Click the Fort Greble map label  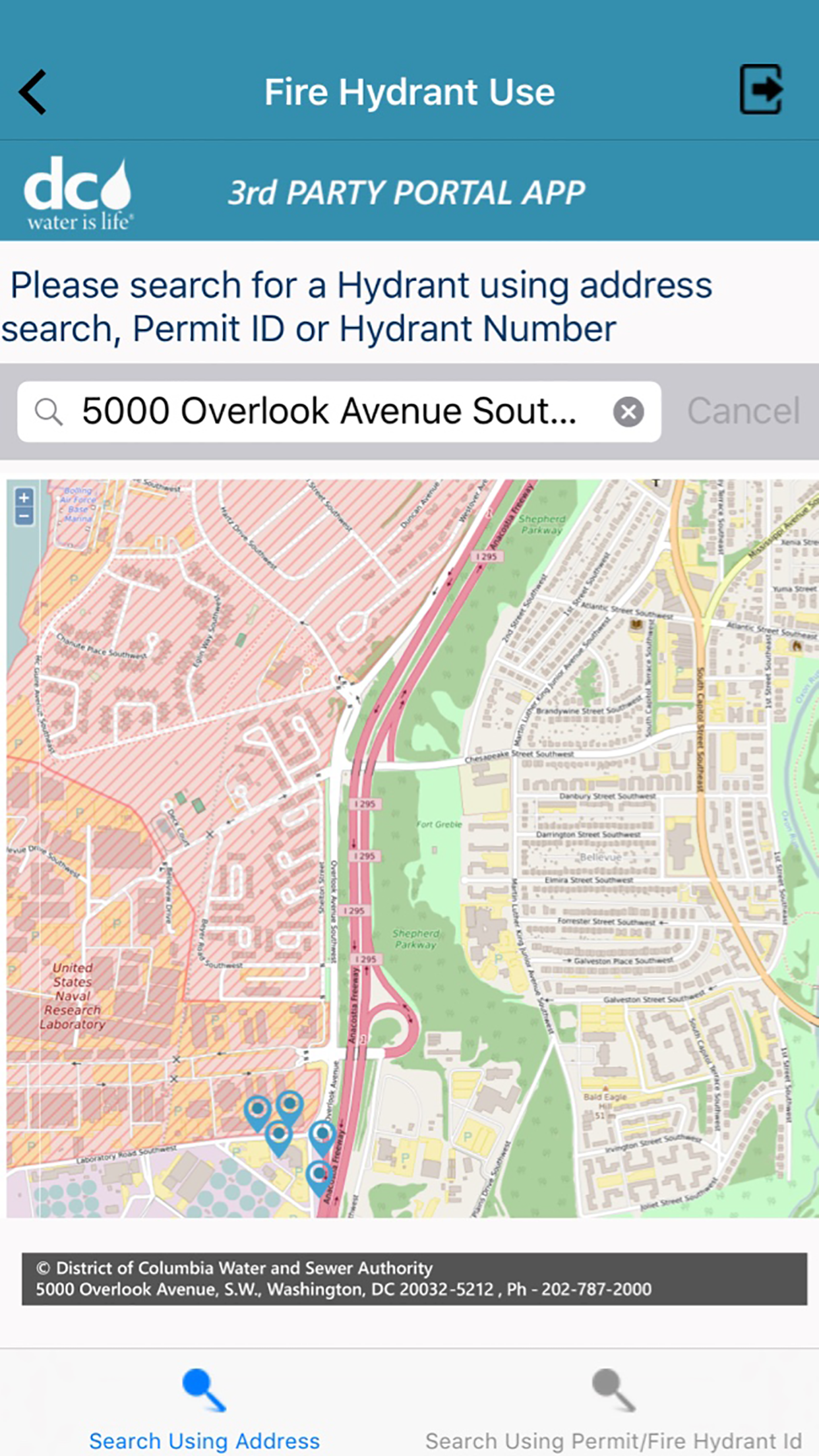pos(439,824)
